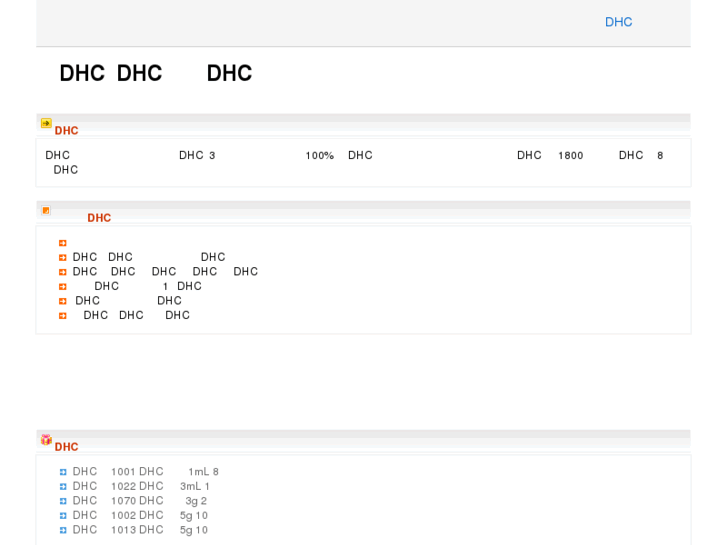Click the yellow arrow icon beside first DHC header
Image resolution: width=727 pixels, height=545 pixels.
coord(46,123)
